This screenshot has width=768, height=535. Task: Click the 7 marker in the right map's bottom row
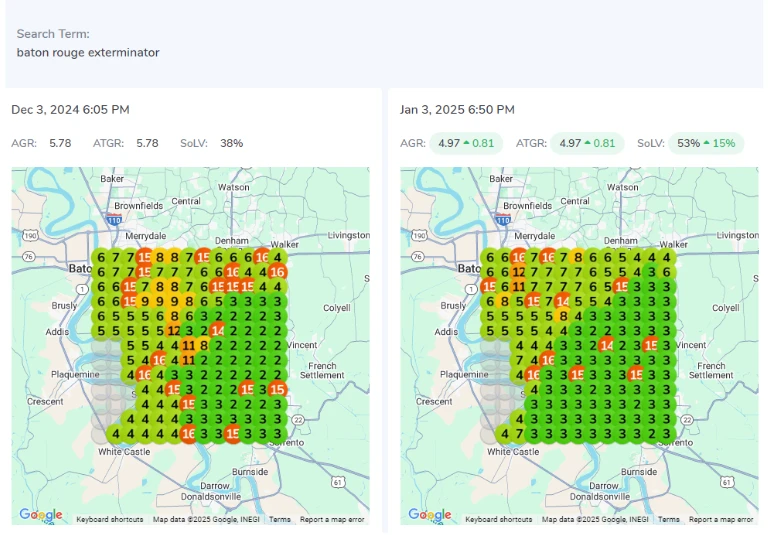519,433
